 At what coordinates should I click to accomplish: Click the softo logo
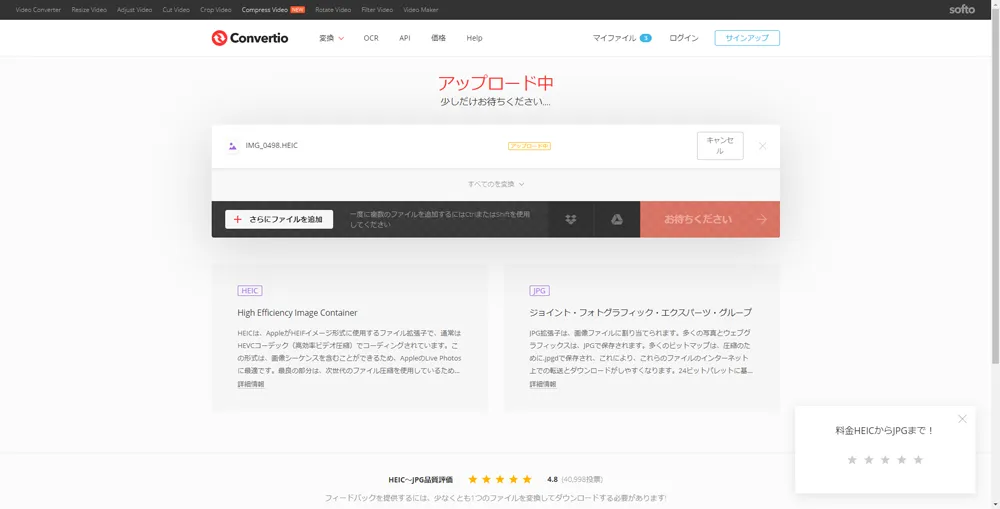tap(962, 10)
